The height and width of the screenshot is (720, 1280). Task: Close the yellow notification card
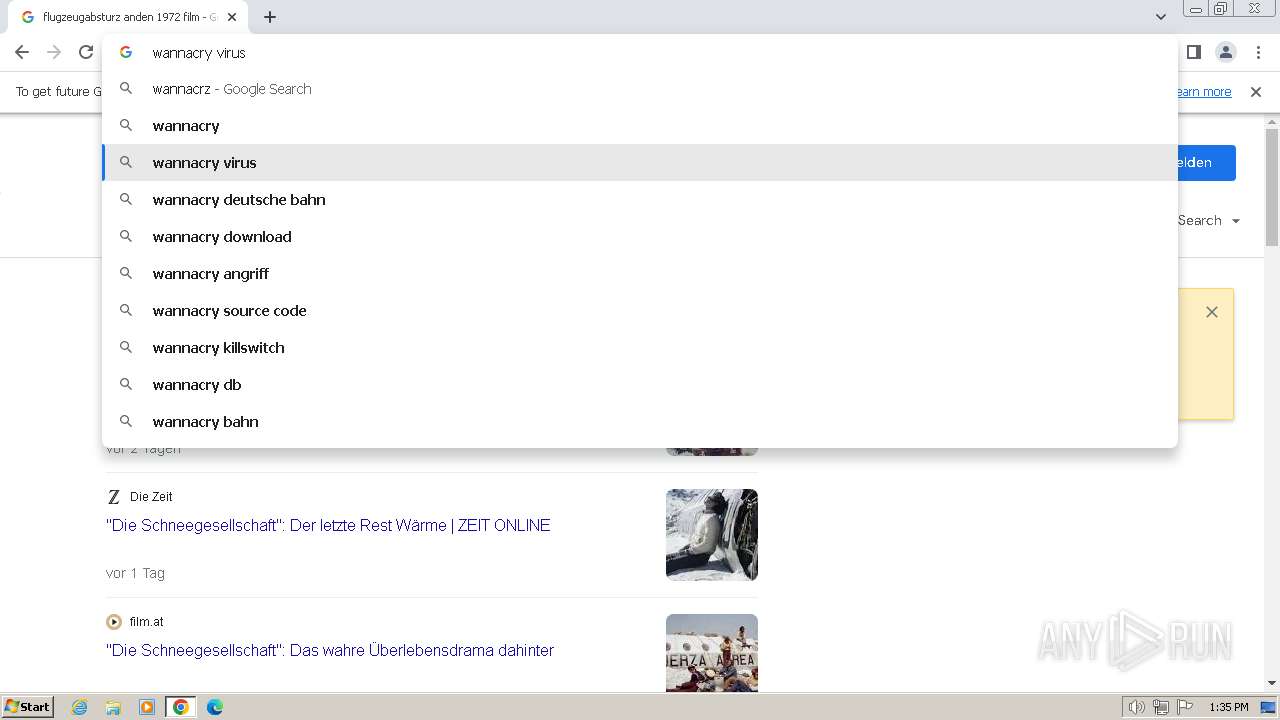pyautogui.click(x=1212, y=312)
